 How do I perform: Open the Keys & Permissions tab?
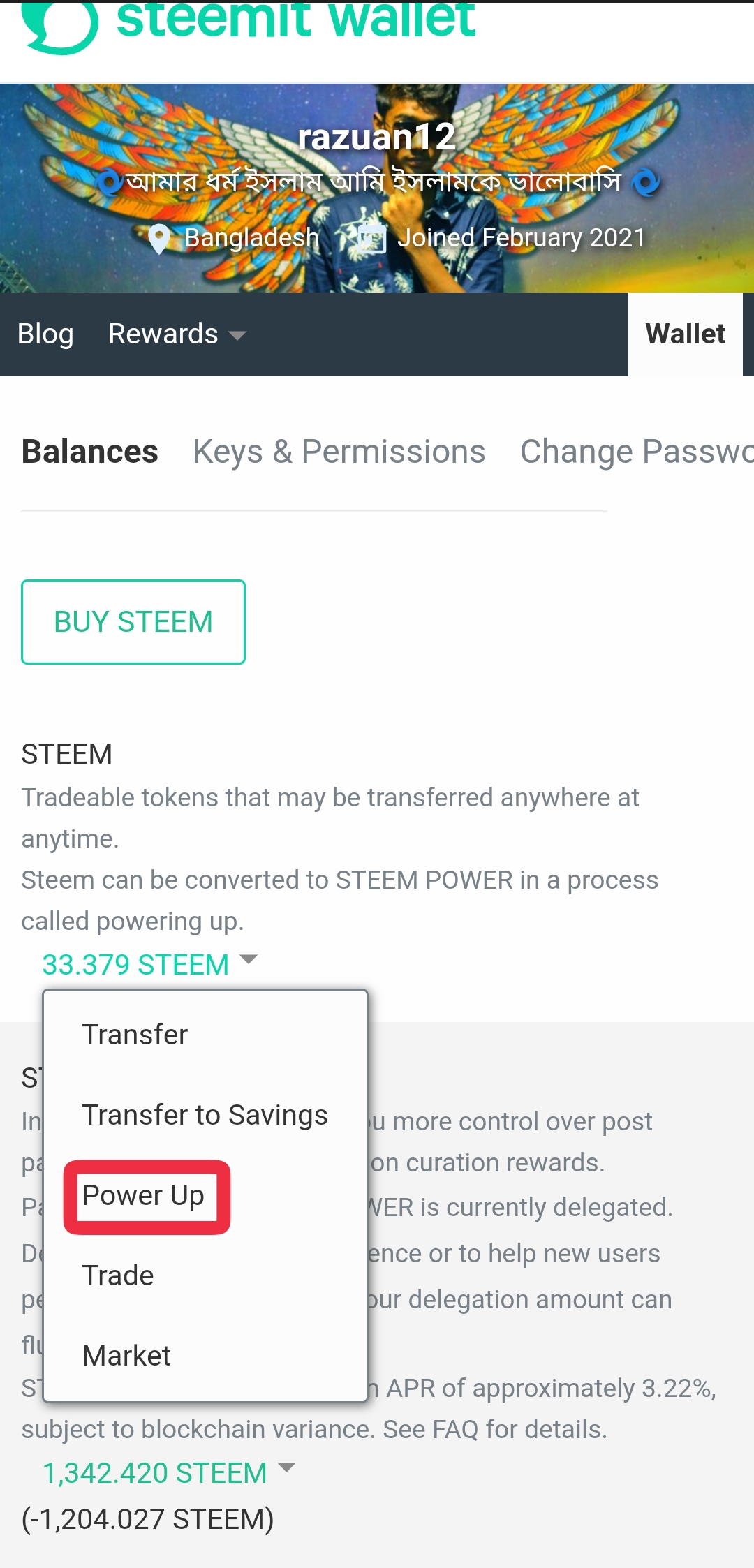coord(339,452)
